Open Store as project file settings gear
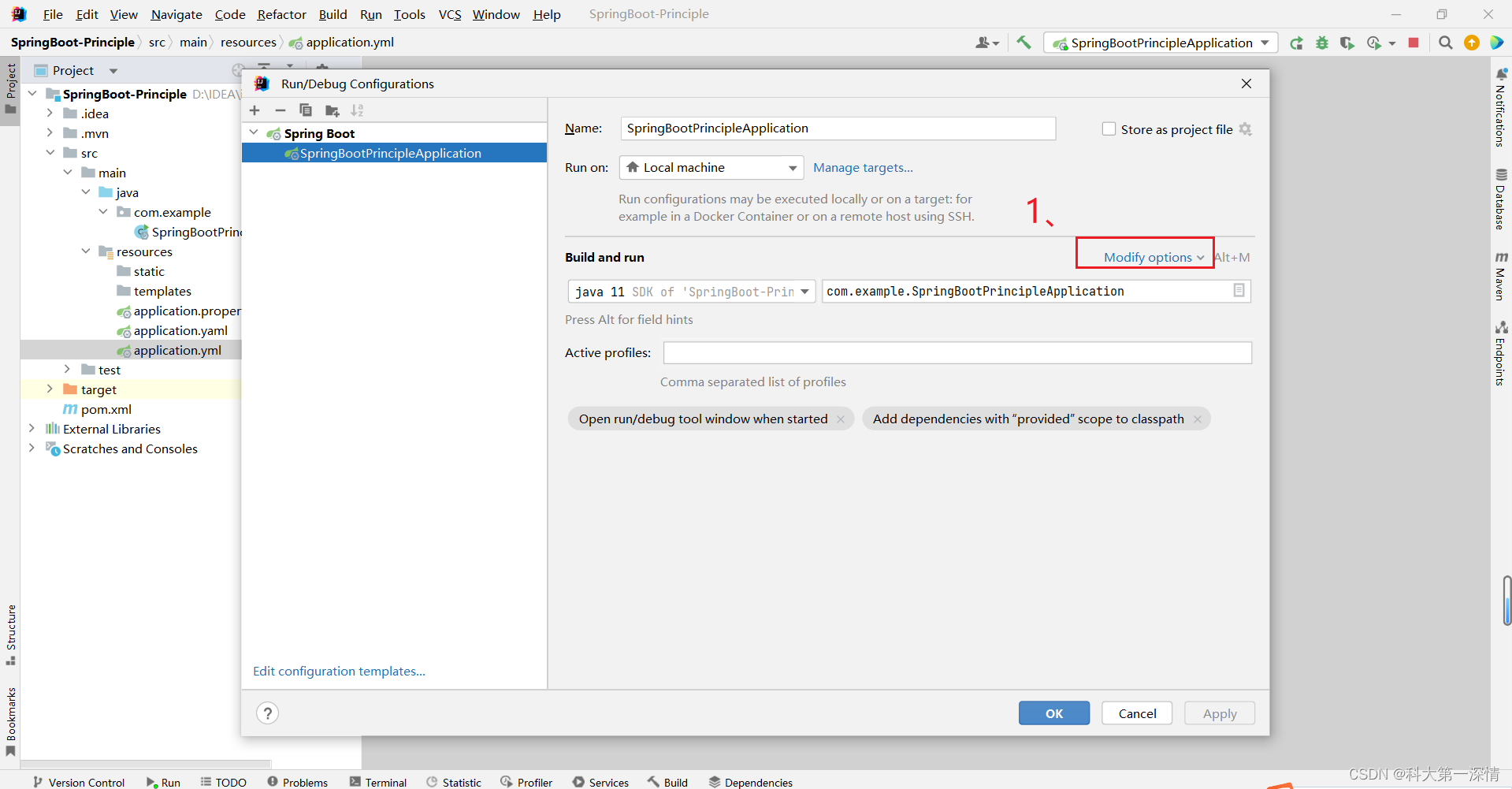The image size is (1512, 789). [1246, 129]
